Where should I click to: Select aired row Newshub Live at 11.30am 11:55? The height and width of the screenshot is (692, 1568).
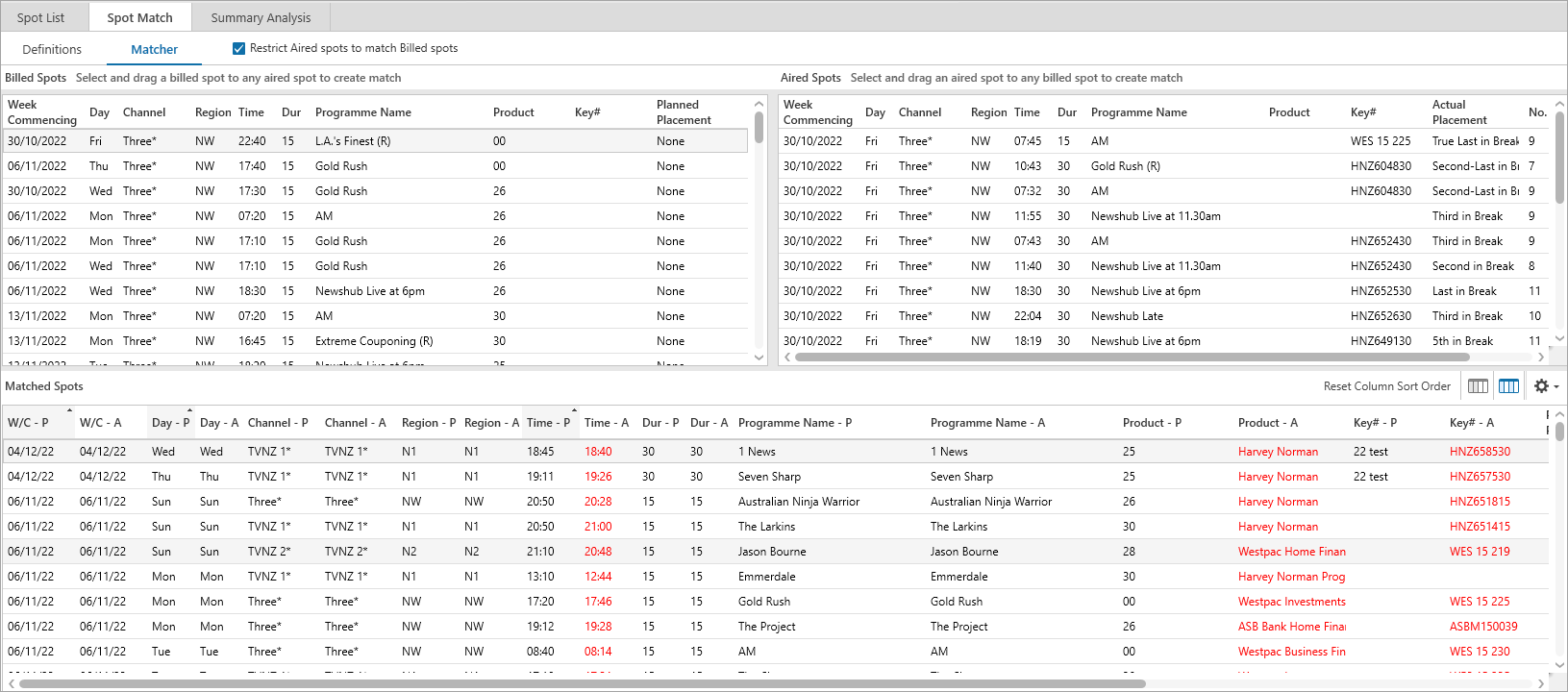1164,216
